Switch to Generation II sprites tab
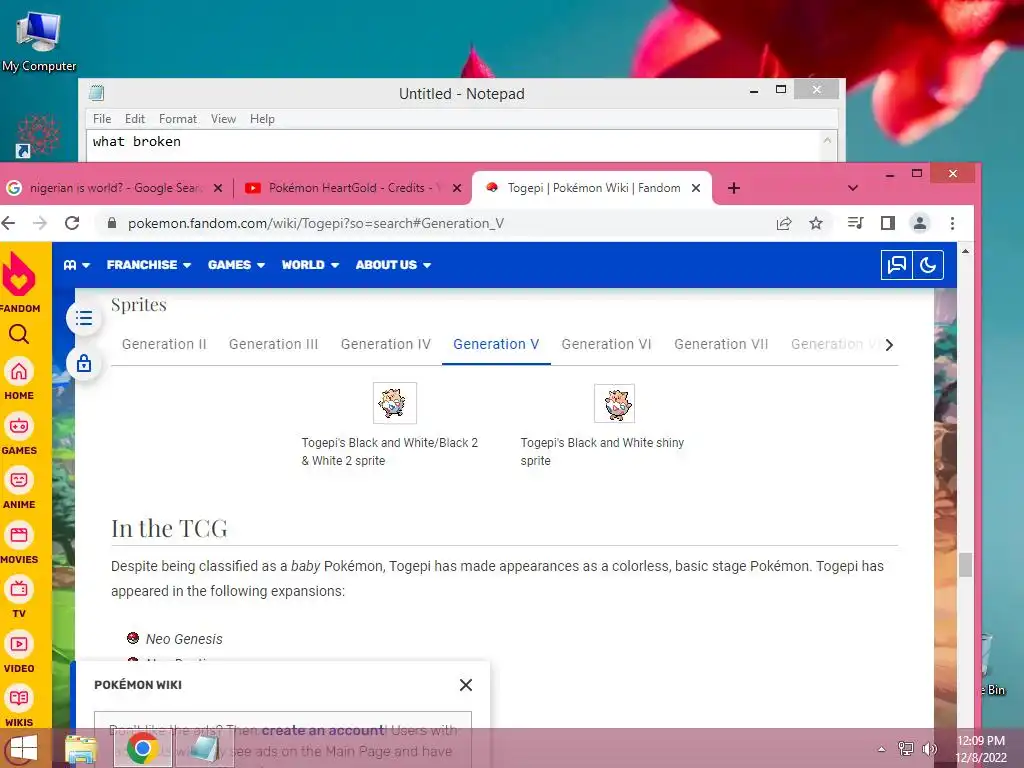 pyautogui.click(x=164, y=344)
